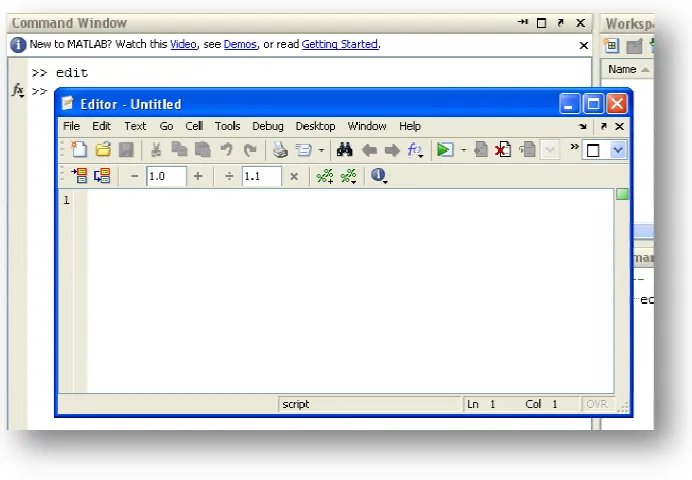Click the multiply factor field showing 1.1
Viewport: 692px width, 480px height.
coord(262,176)
